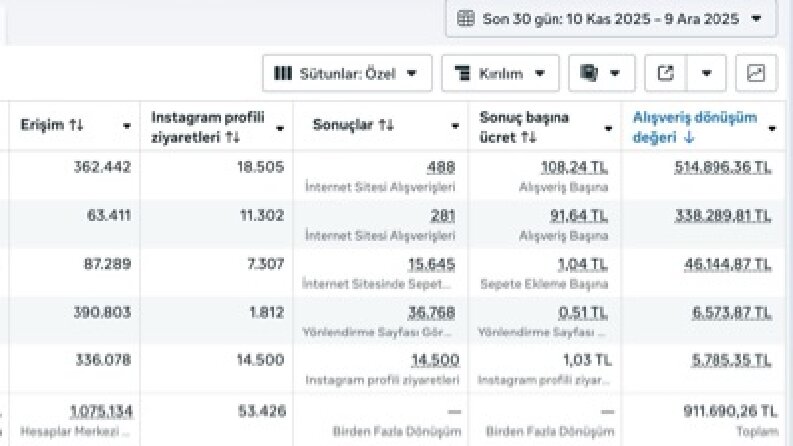Screen dimensions: 793x446
Task: Select the 362.442 reach cell
Action: [102, 167]
